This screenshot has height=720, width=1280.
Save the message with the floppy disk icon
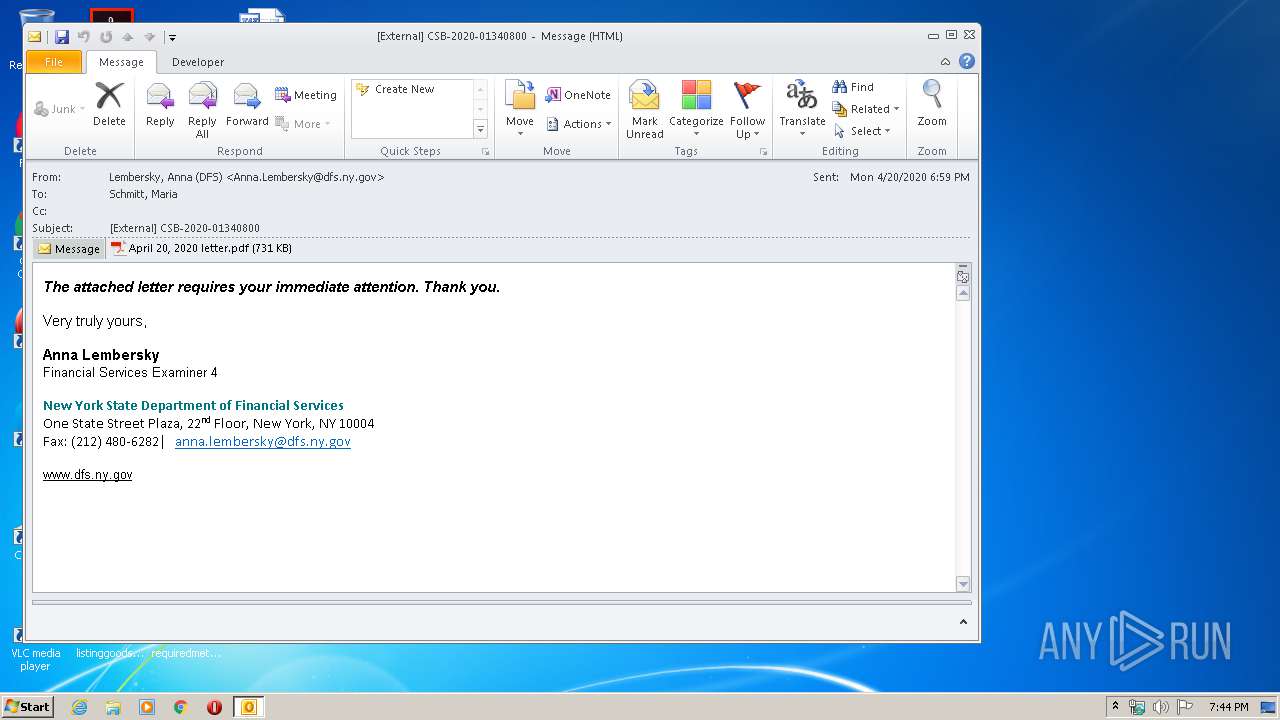tap(62, 37)
